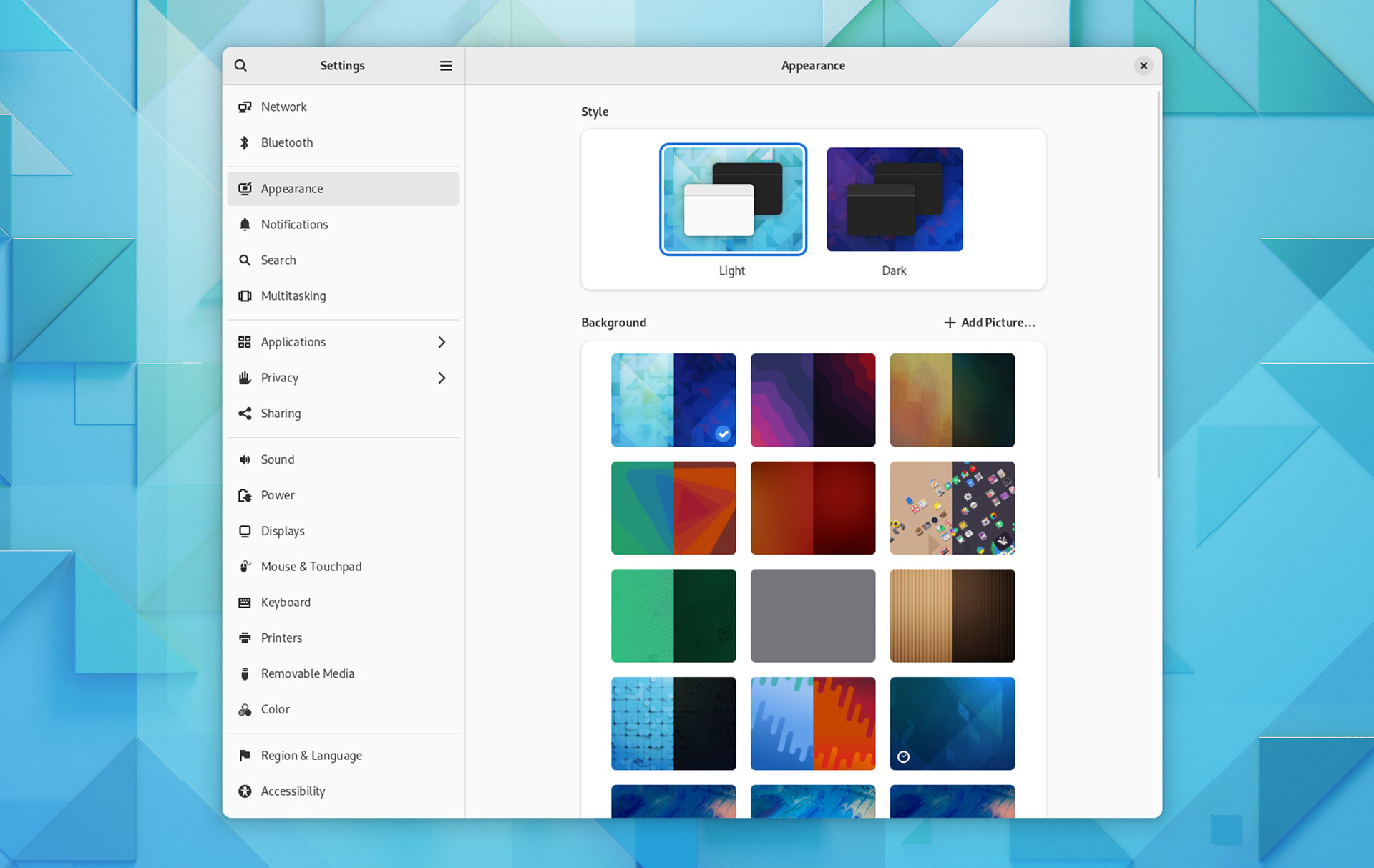Click the Printers icon
The image size is (1374, 868).
point(245,638)
